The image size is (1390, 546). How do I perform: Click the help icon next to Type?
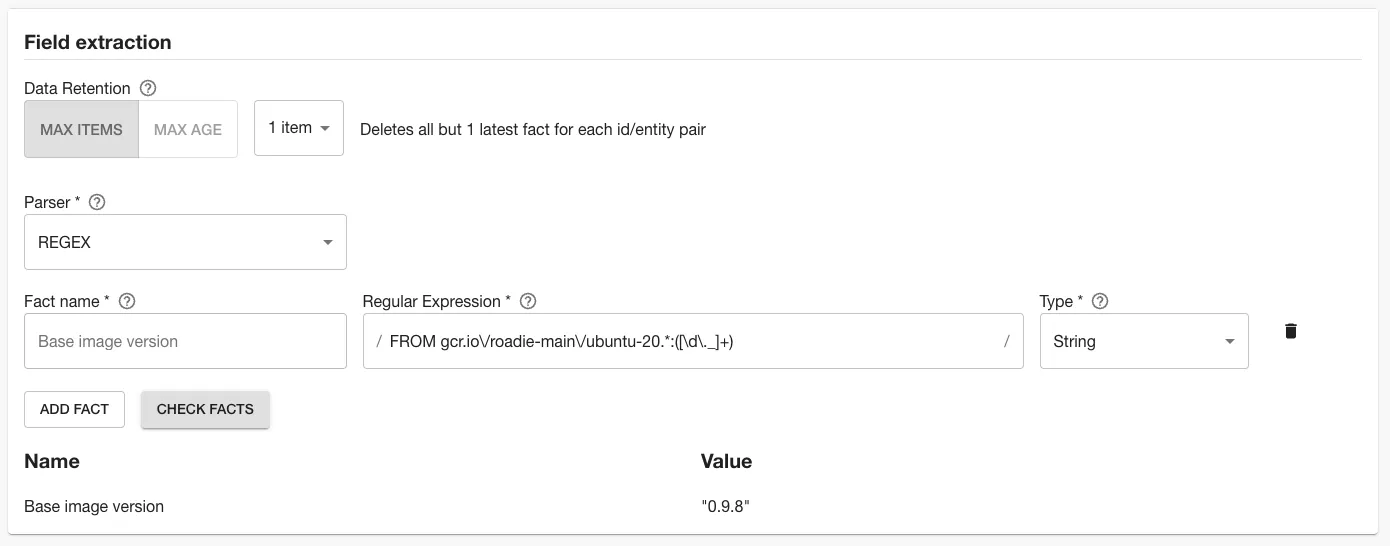(1100, 301)
